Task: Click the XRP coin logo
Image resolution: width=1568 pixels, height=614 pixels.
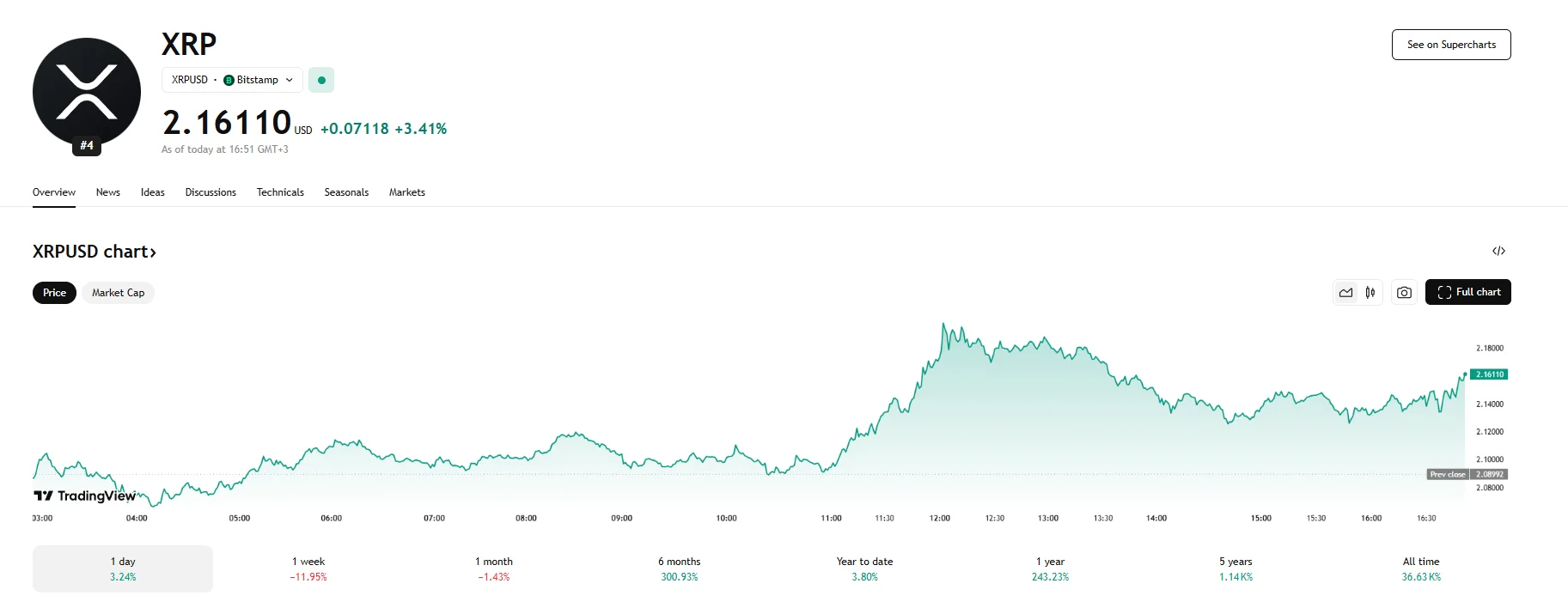Action: pyautogui.click(x=86, y=91)
